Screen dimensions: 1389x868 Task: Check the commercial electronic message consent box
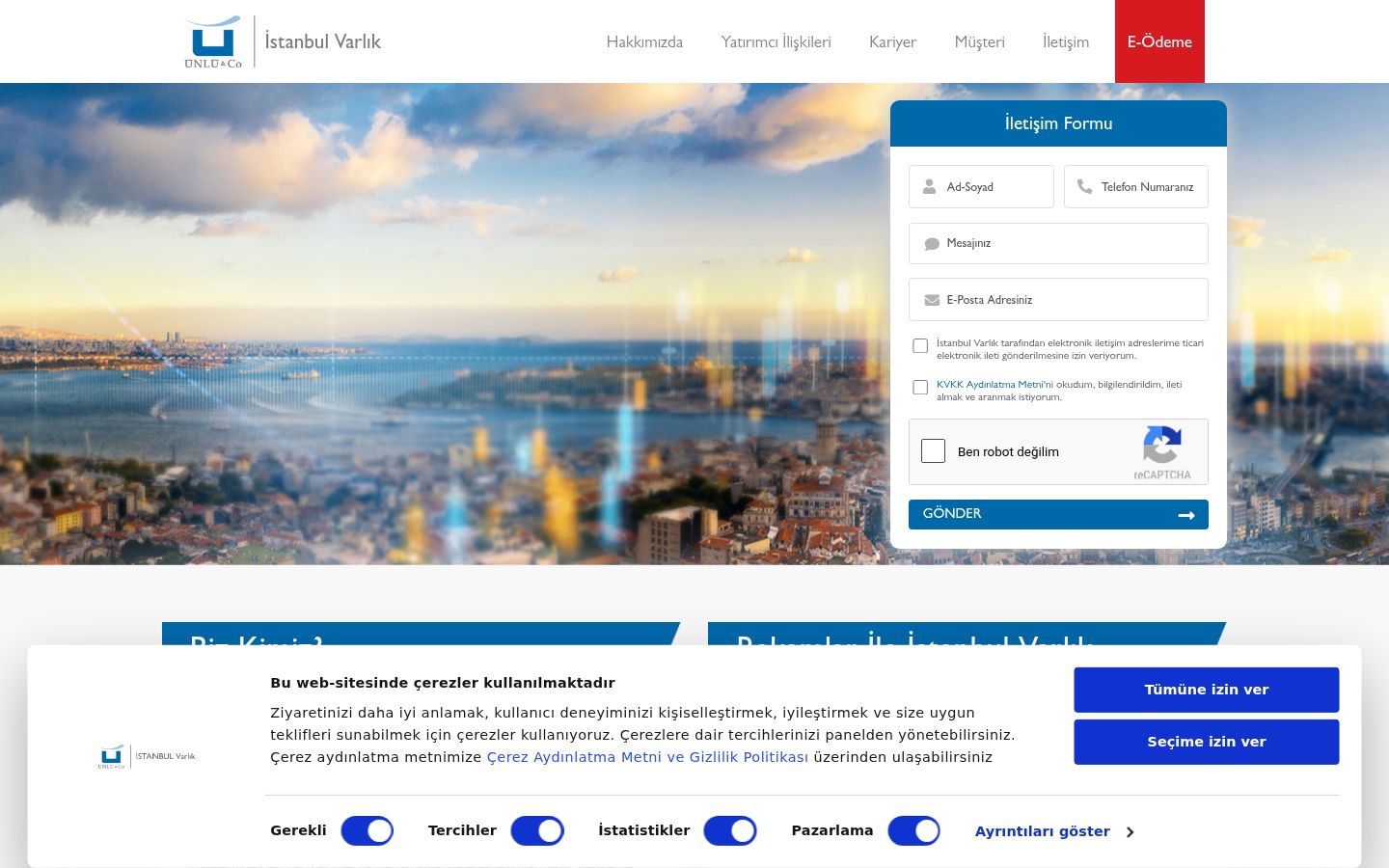pos(920,345)
